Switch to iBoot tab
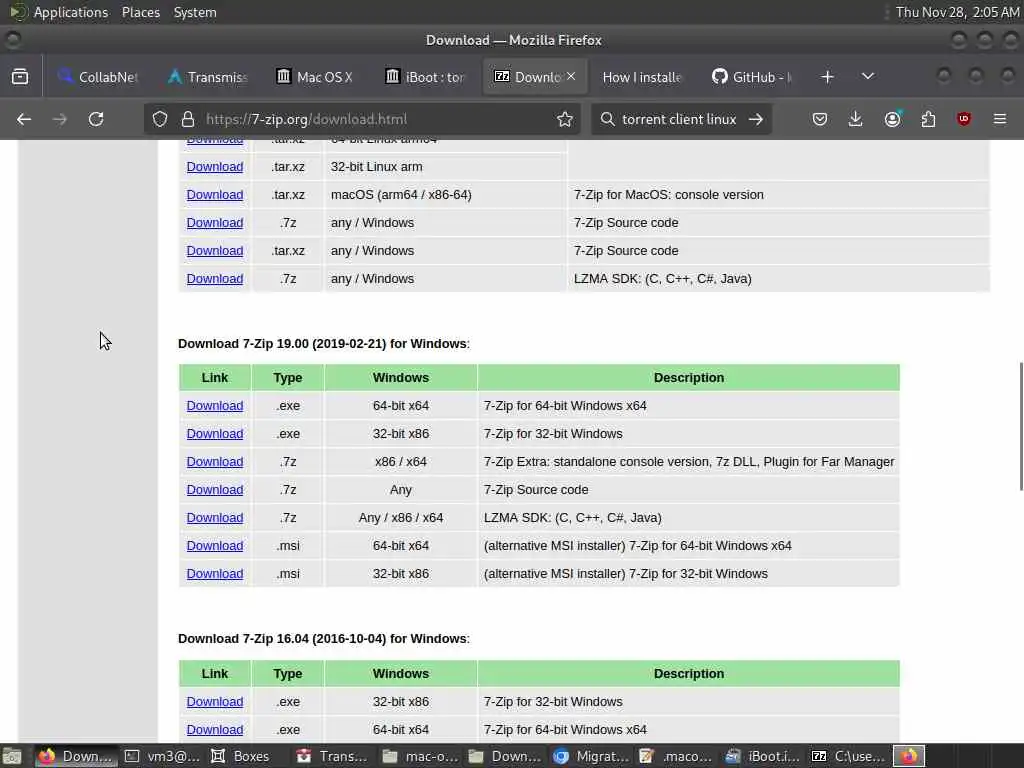 [425, 77]
